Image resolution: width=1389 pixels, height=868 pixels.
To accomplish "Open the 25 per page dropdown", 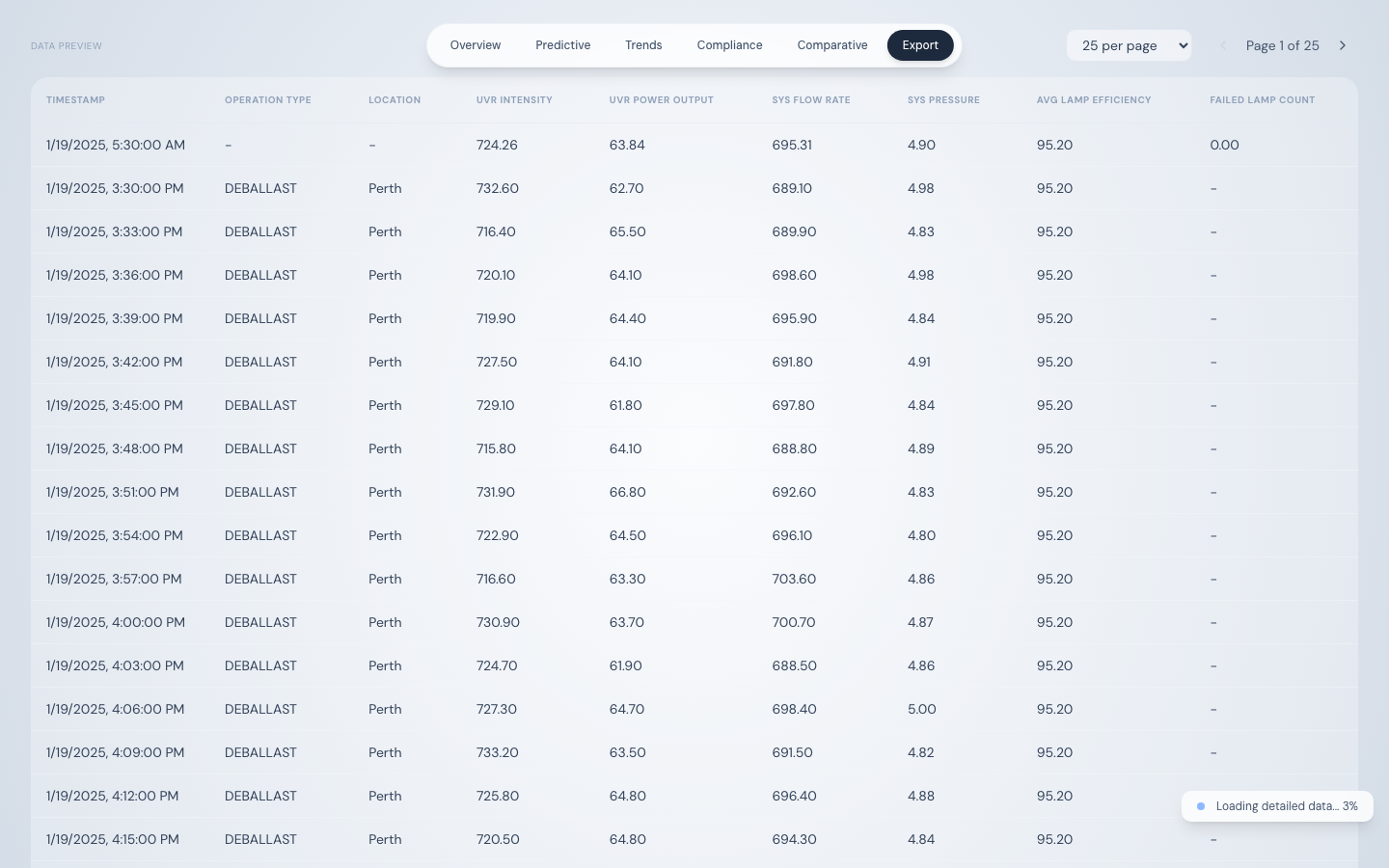I will tap(1129, 45).
